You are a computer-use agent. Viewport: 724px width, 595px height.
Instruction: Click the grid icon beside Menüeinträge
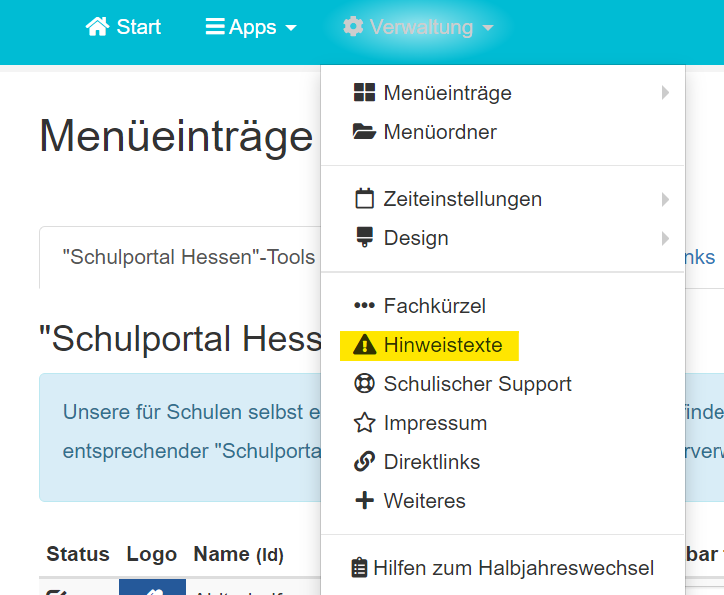tap(364, 93)
